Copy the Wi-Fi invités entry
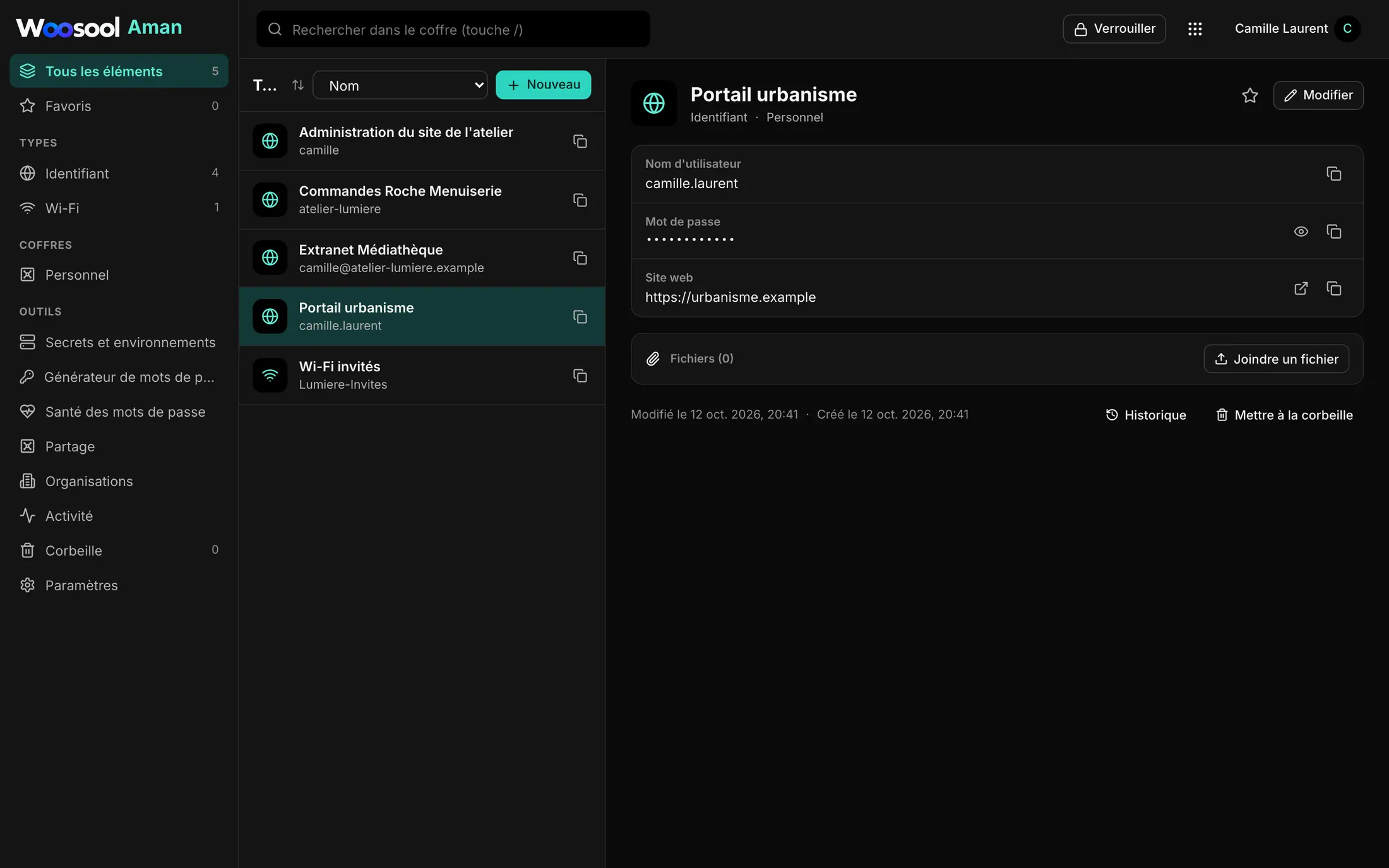Image resolution: width=1389 pixels, height=868 pixels. pos(580,376)
